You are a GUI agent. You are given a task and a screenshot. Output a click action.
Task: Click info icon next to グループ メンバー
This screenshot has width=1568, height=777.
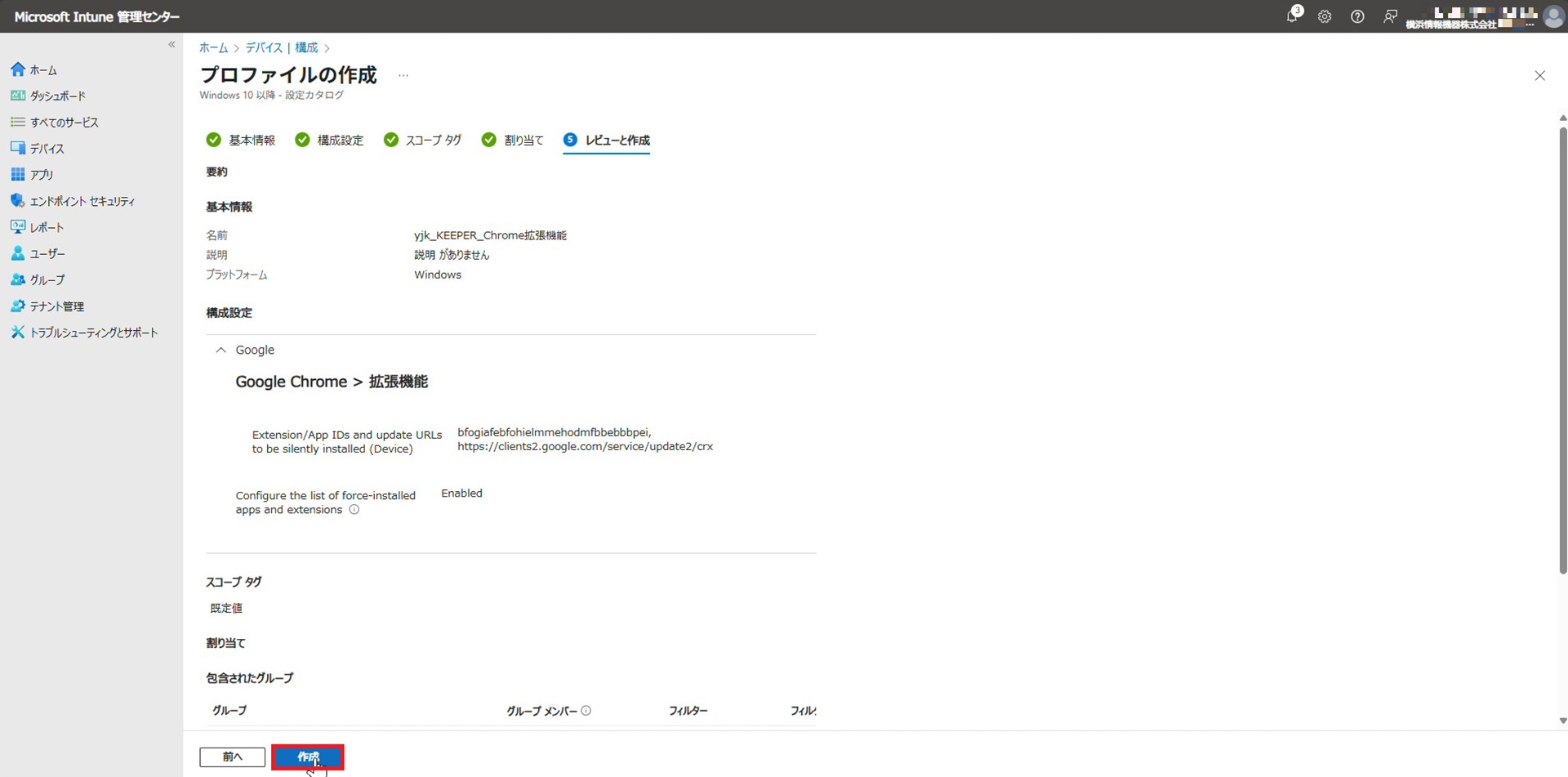(586, 711)
